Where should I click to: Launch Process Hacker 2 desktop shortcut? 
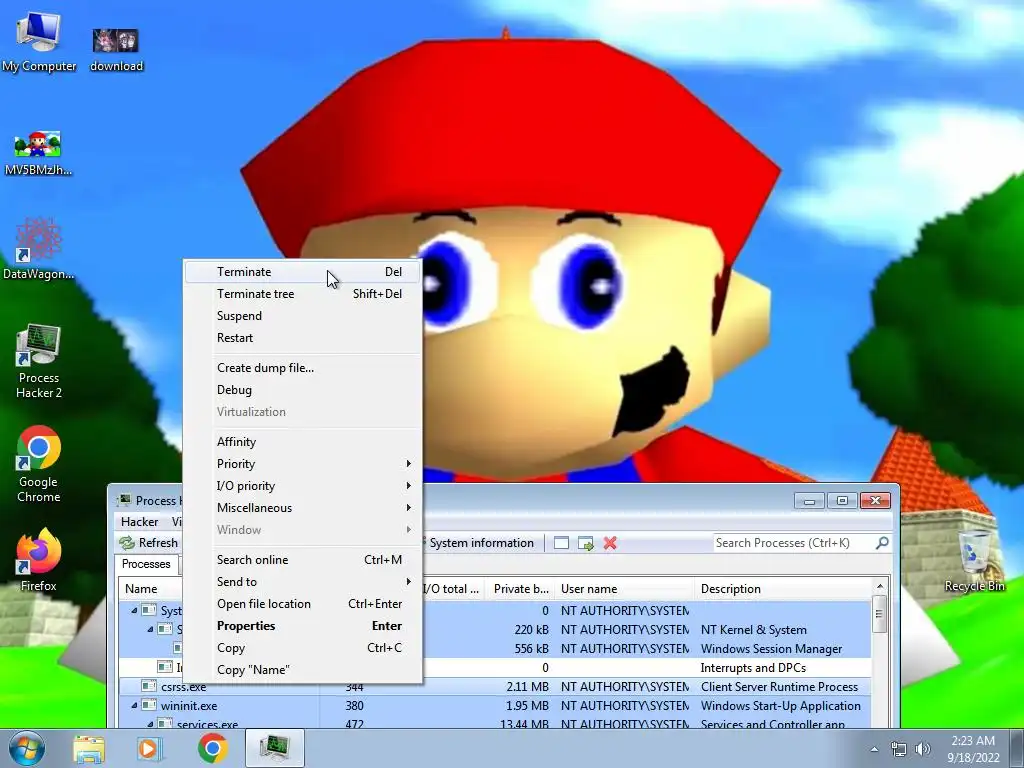pos(39,361)
